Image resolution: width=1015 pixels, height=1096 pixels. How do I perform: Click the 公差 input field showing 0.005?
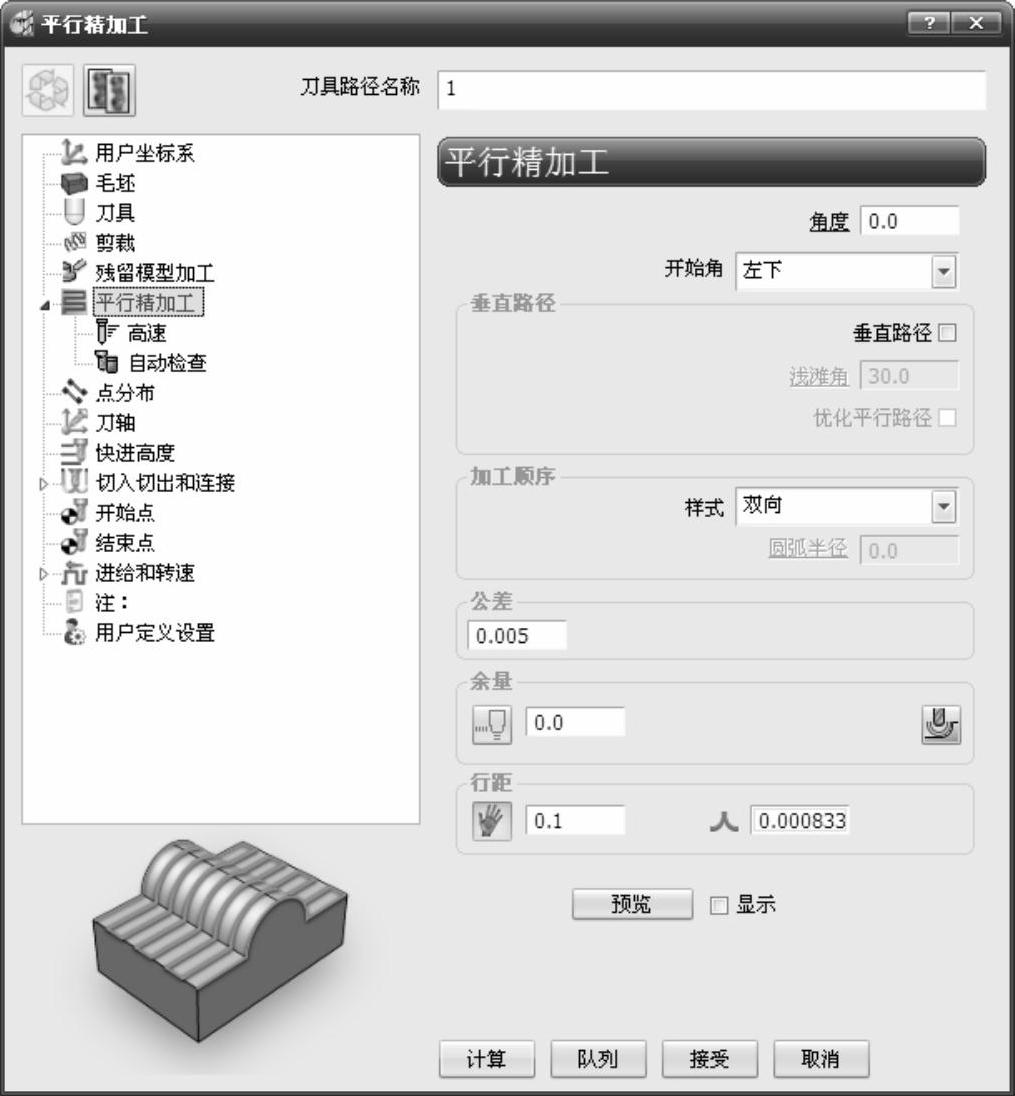point(517,635)
